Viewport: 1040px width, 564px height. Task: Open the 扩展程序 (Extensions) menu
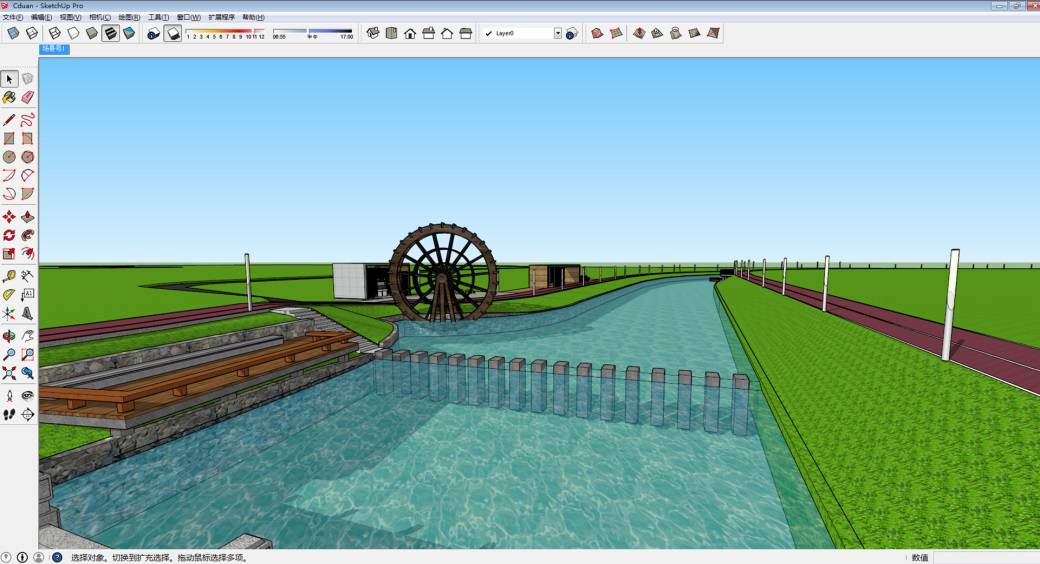tap(221, 17)
